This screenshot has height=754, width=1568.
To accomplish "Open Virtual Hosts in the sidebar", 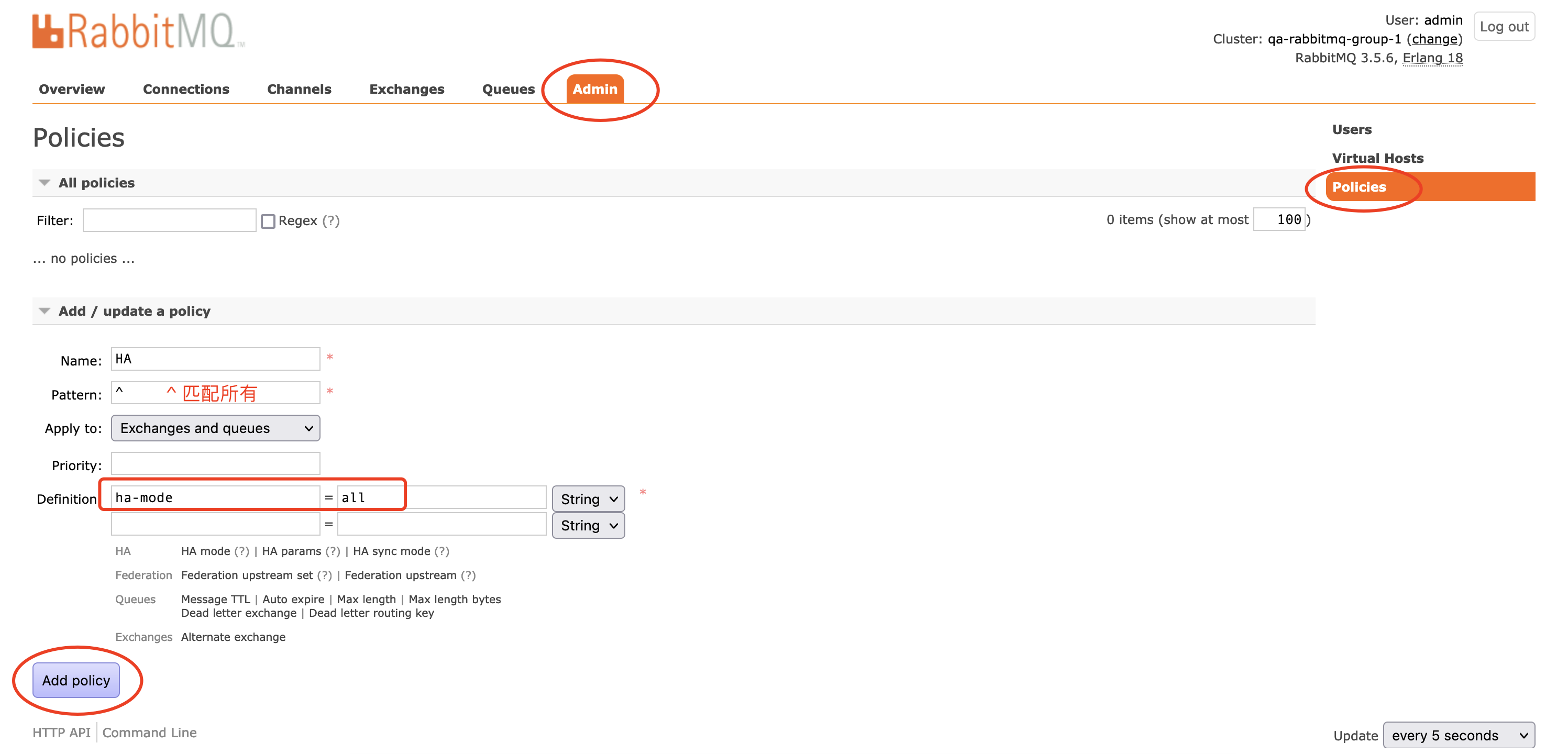I will 1377,158.
